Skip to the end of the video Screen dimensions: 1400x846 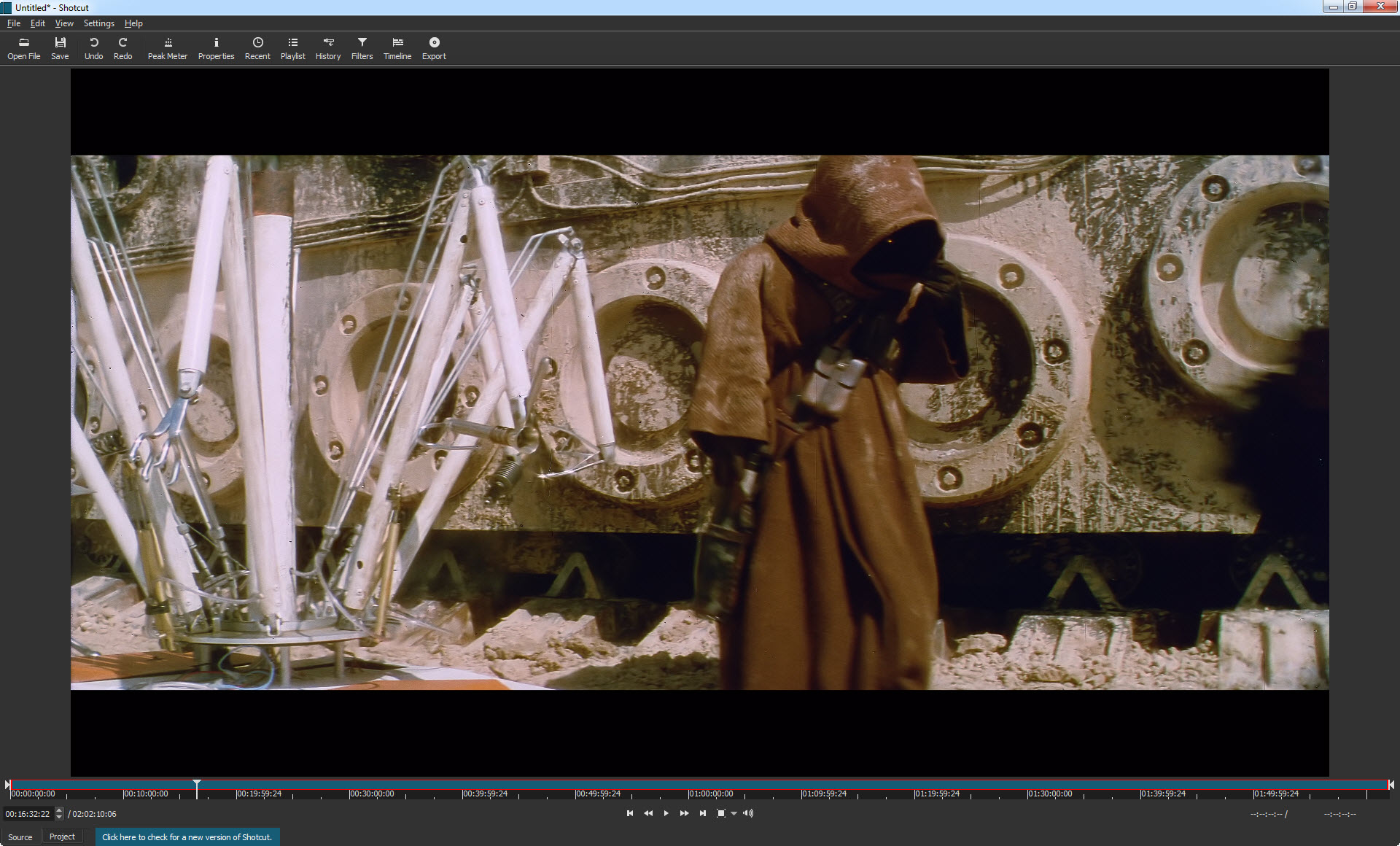tap(702, 813)
